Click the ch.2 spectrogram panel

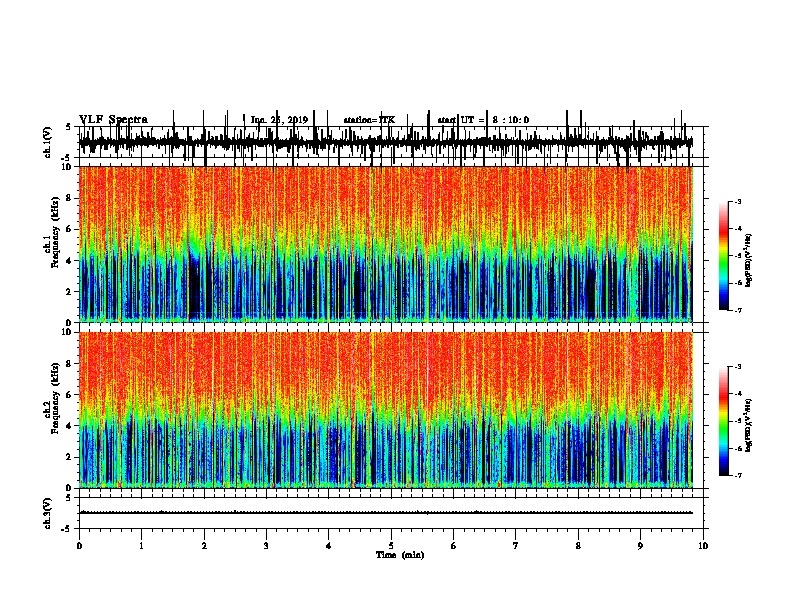pos(386,410)
